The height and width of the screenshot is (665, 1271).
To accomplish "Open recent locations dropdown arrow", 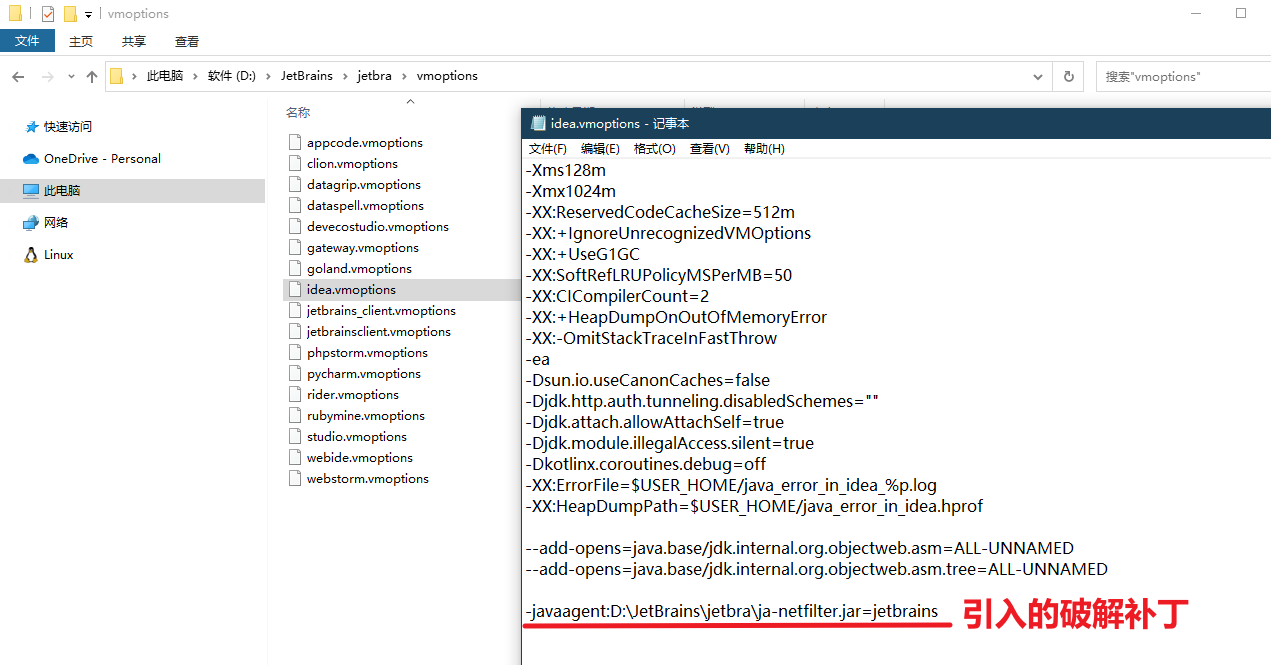I will click(x=71, y=77).
